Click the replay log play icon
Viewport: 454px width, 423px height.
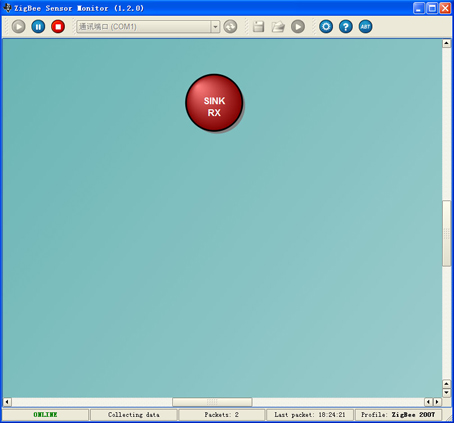click(298, 26)
